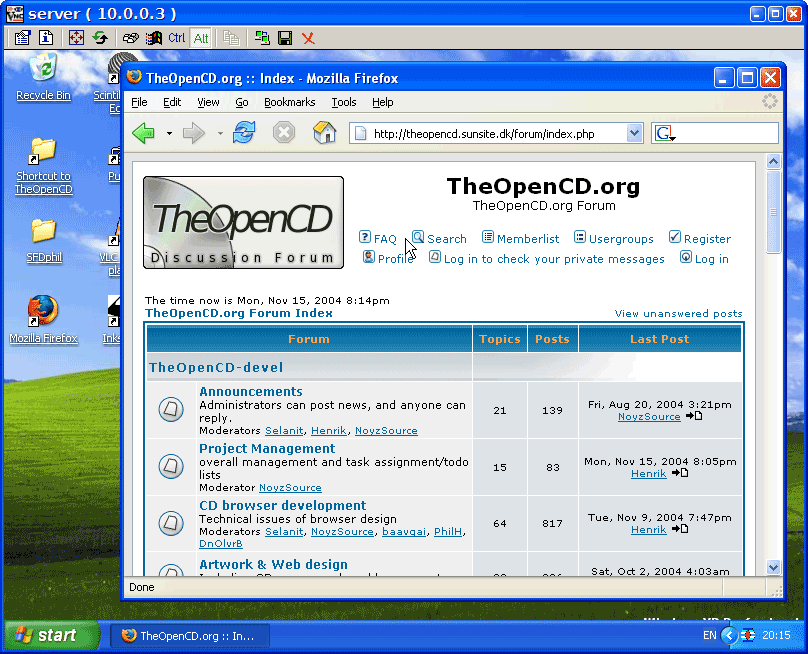Open the Go menu
Image resolution: width=808 pixels, height=654 pixels.
click(x=242, y=102)
